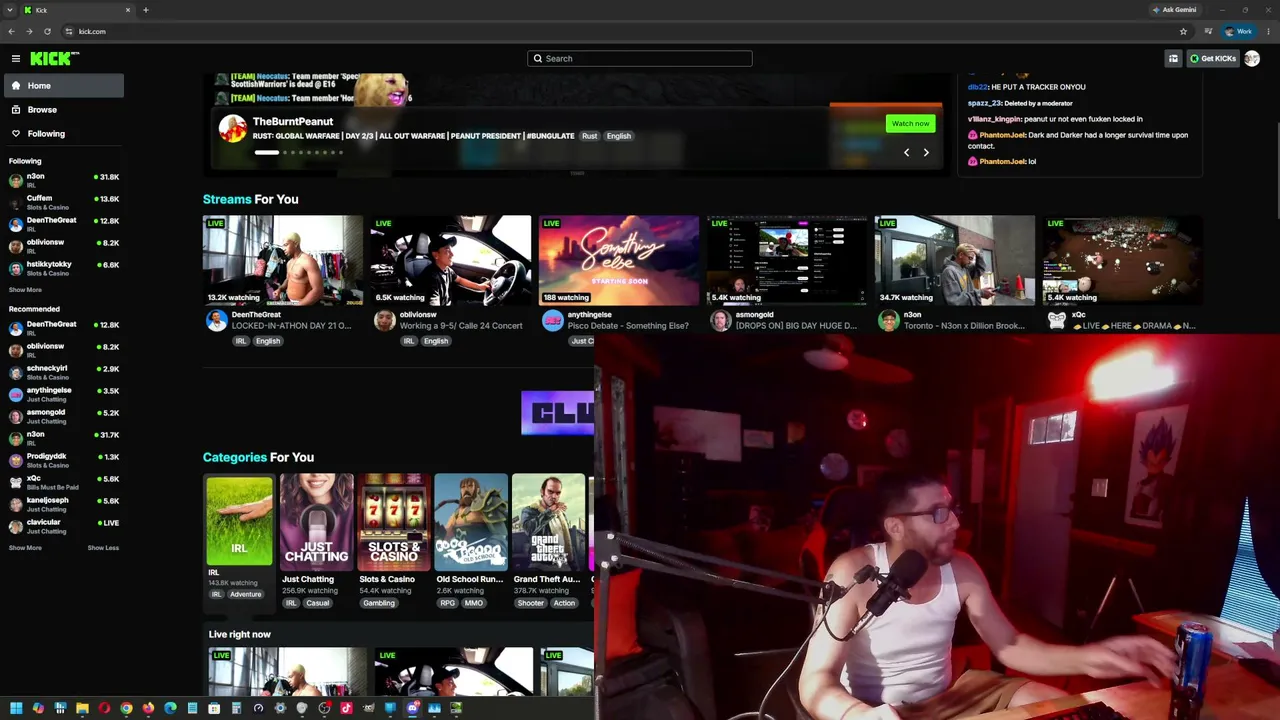Image resolution: width=1280 pixels, height=720 pixels.
Task: Open Discord from the taskbar
Action: point(412,708)
